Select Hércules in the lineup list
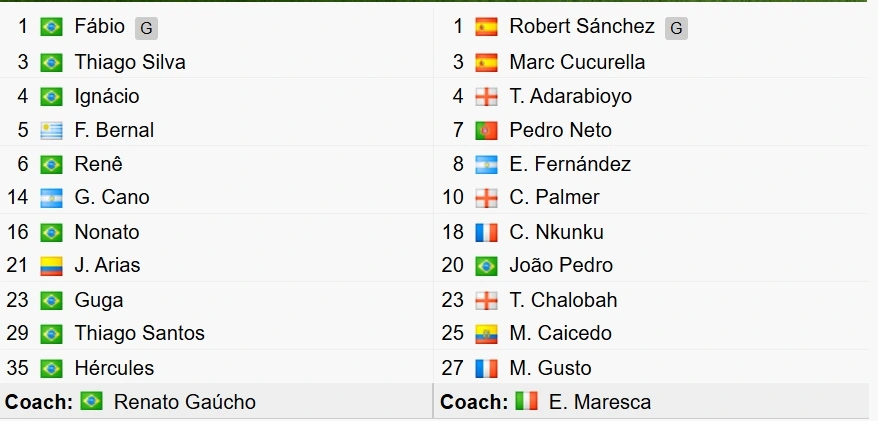This screenshot has height=421, width=878. [x=114, y=368]
